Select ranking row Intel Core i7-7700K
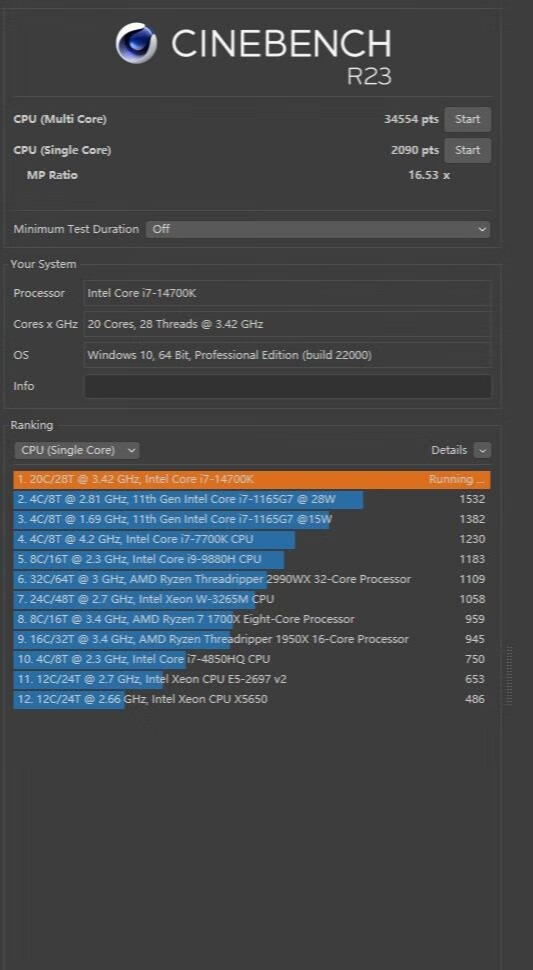This screenshot has width=533, height=970. pos(252,539)
